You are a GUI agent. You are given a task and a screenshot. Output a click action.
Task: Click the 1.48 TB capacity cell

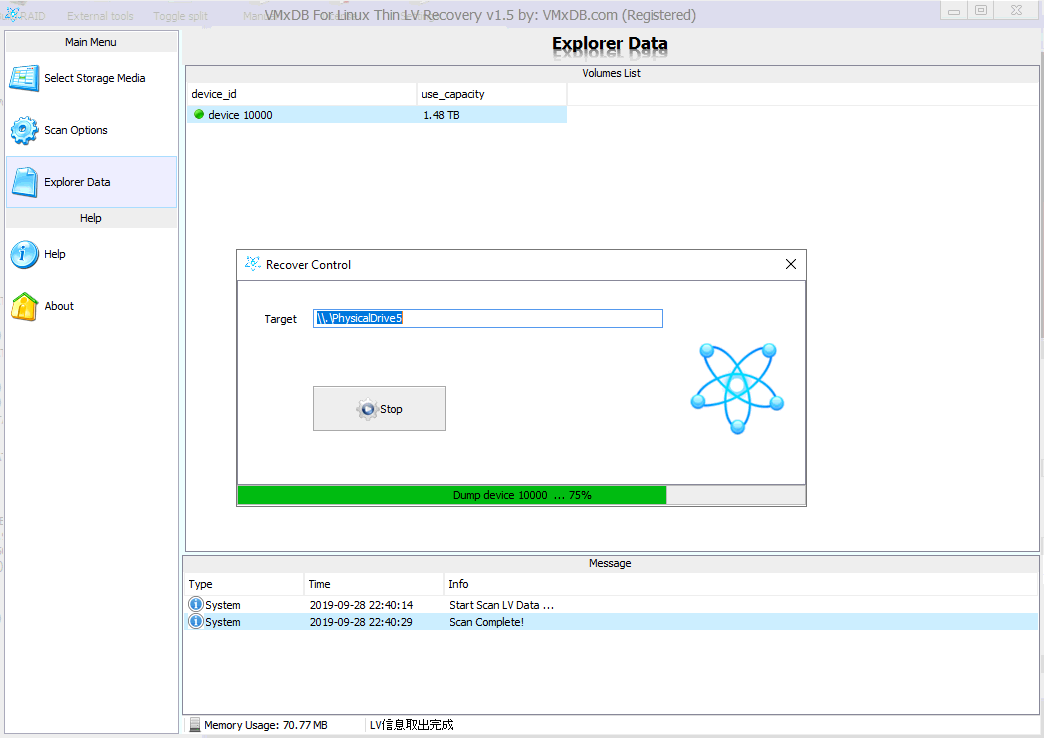pos(441,115)
